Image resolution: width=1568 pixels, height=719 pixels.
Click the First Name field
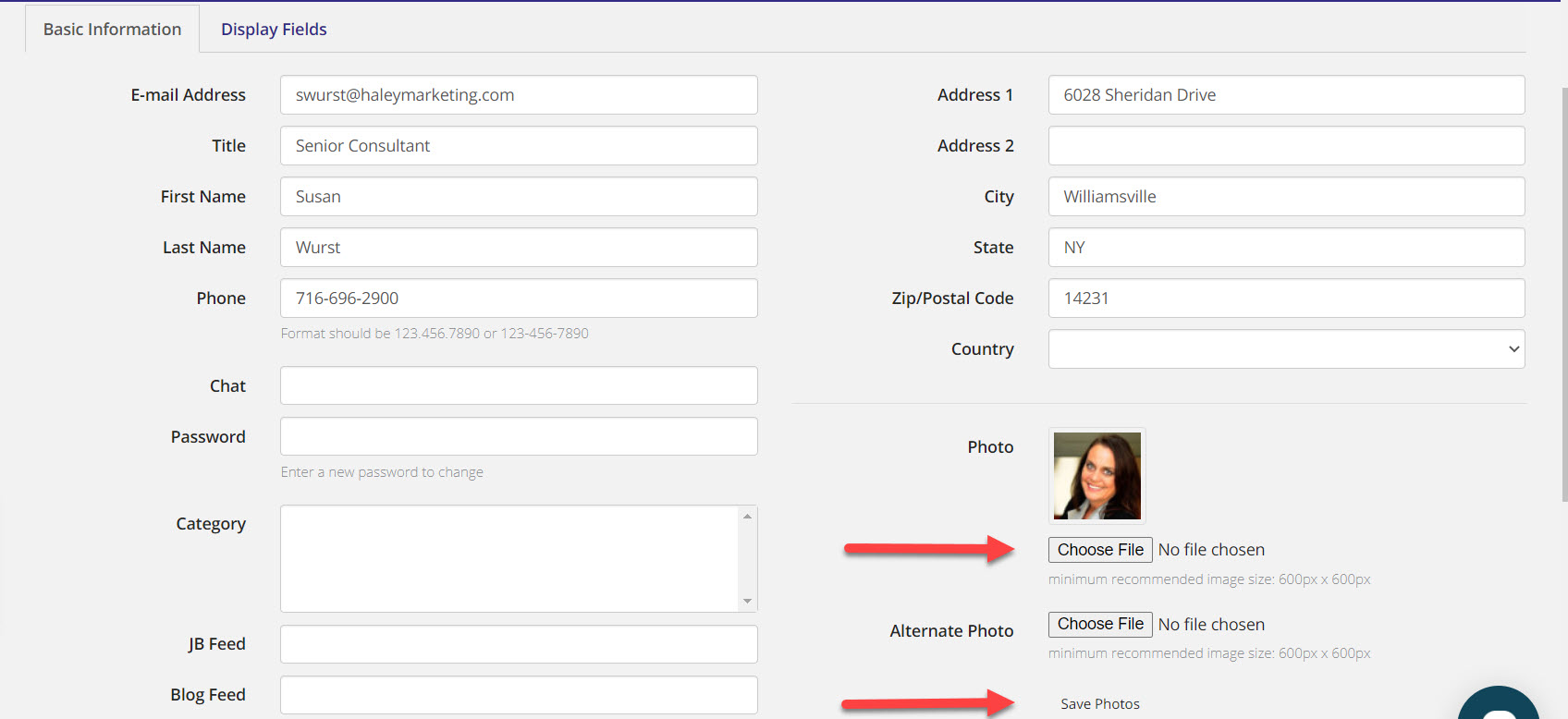tap(518, 197)
